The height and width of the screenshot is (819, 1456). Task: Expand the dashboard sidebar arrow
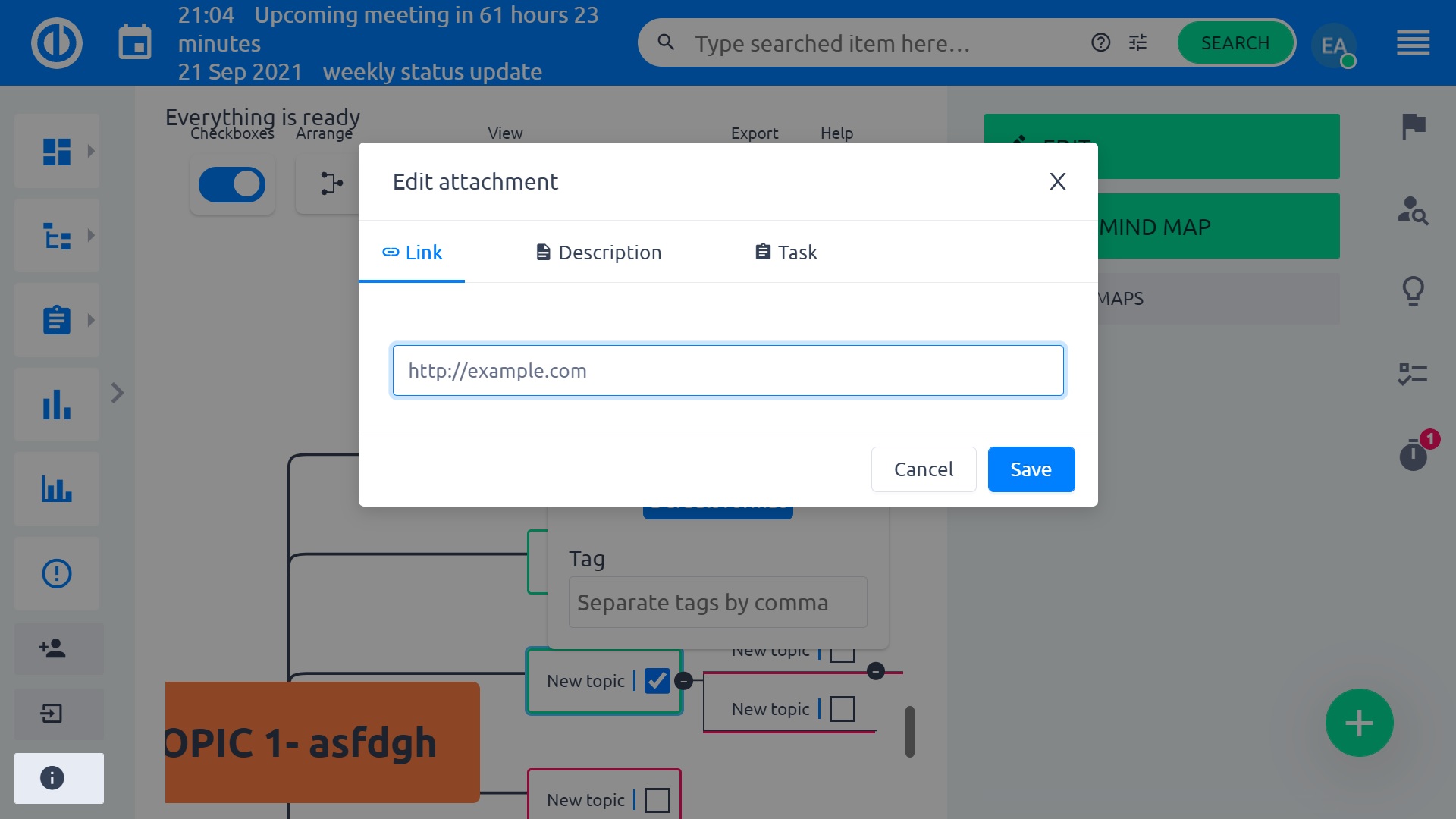[x=91, y=151]
